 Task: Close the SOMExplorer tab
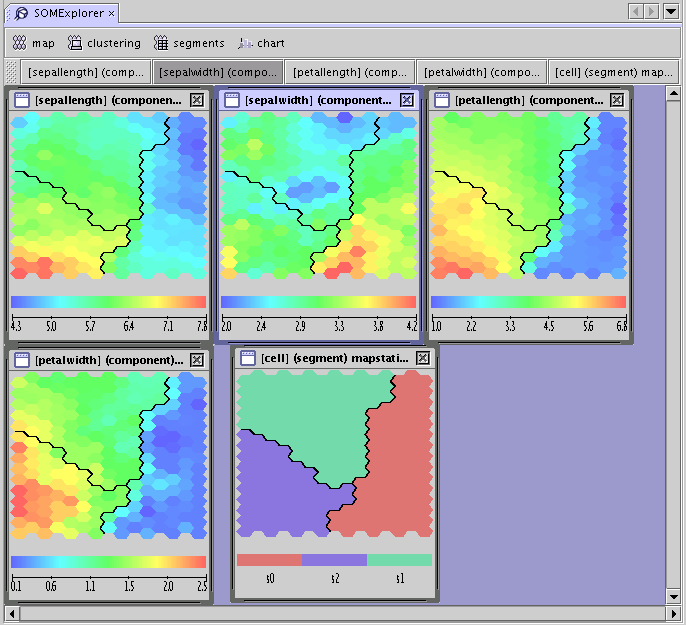tap(111, 13)
